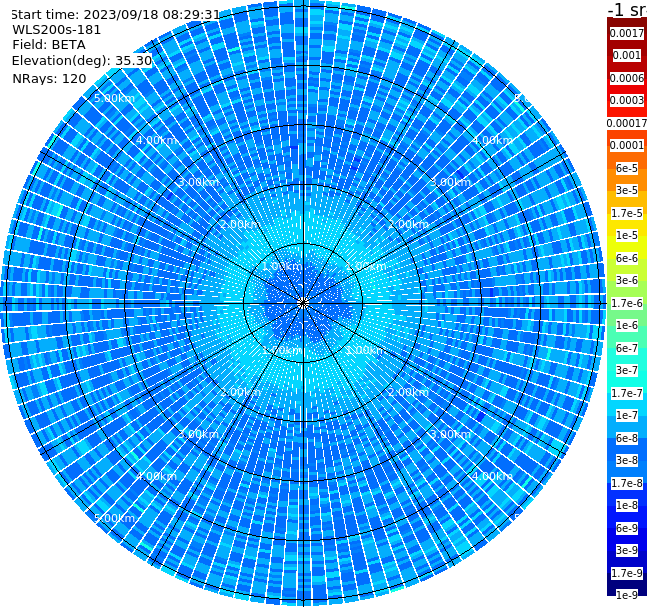Click the 6e-8 colorbar label
This screenshot has width=647, height=607.
(627, 438)
